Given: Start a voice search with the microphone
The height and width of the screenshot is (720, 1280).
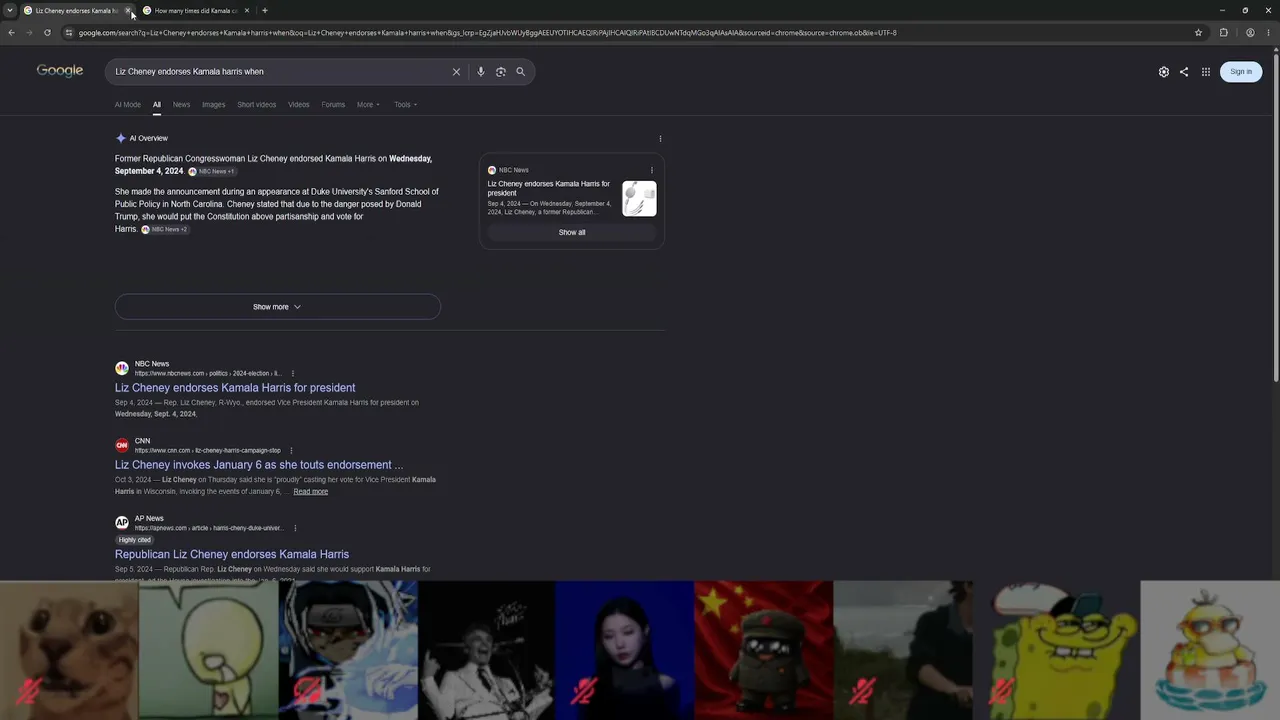Looking at the screenshot, I should point(481,72).
